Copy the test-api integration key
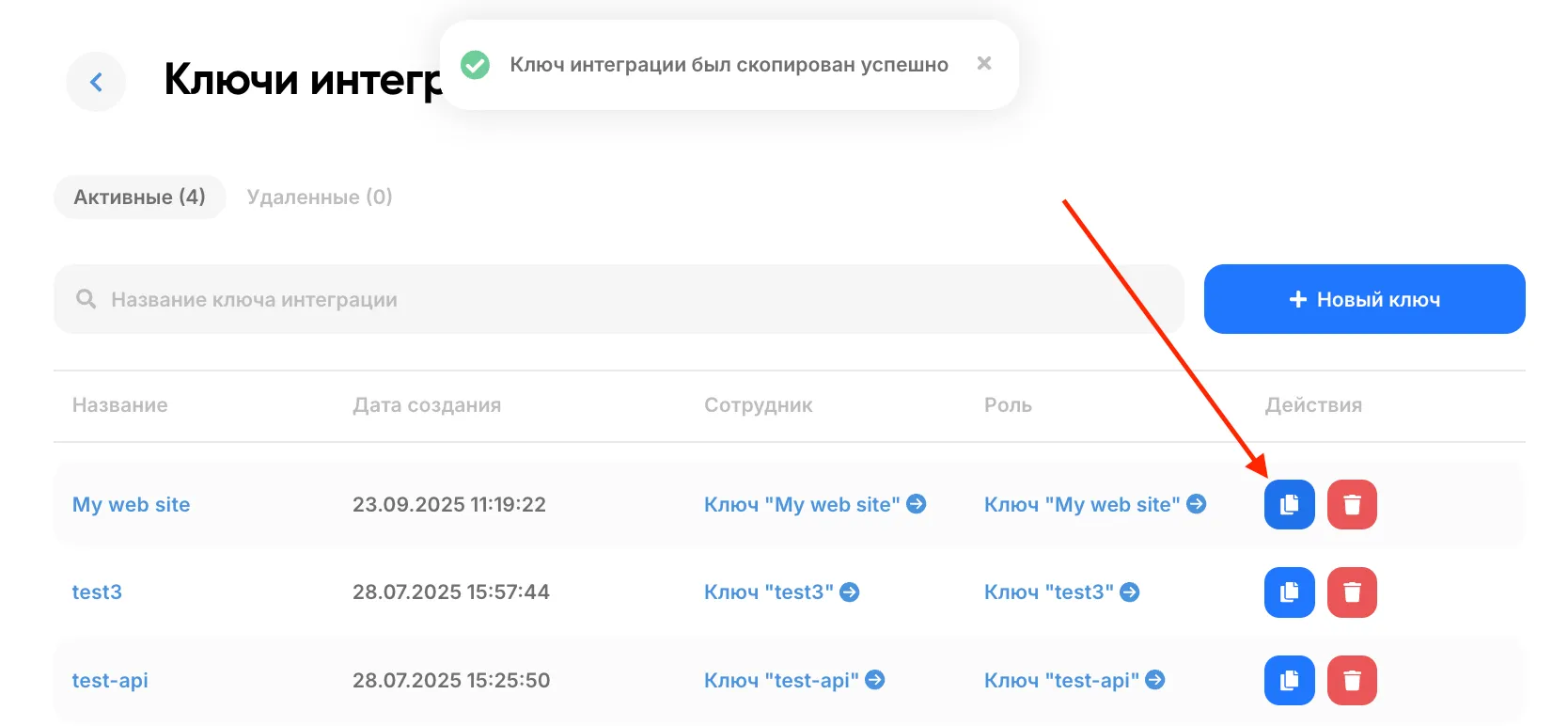Screen dimensions: 1568x726 pos(1289,680)
